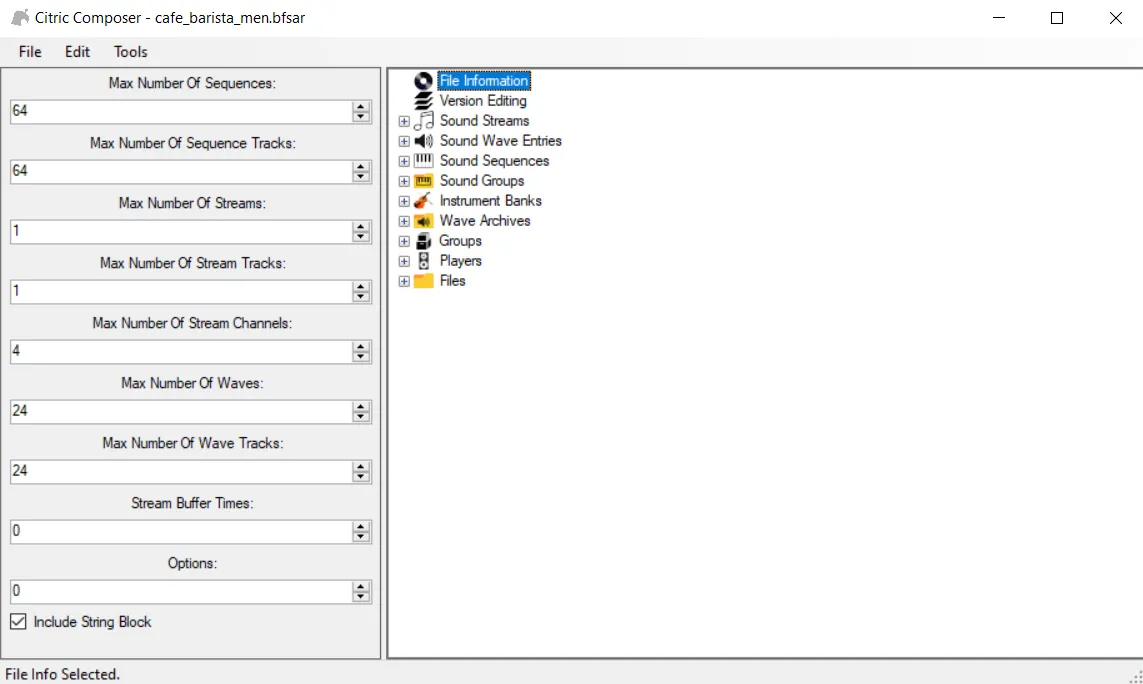Open the Tools menu
Image resolution: width=1143 pixels, height=684 pixels.
[130, 52]
